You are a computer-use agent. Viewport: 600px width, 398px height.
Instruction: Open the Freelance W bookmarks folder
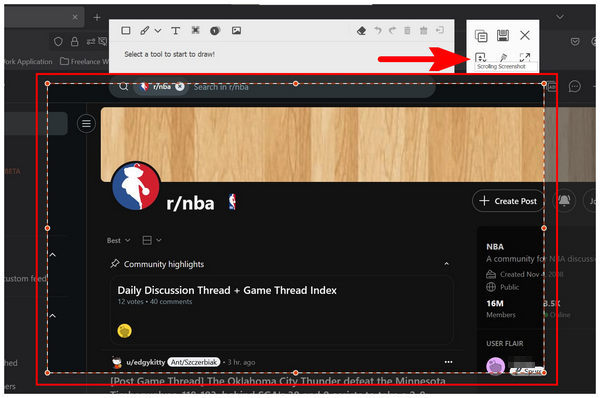coord(85,61)
